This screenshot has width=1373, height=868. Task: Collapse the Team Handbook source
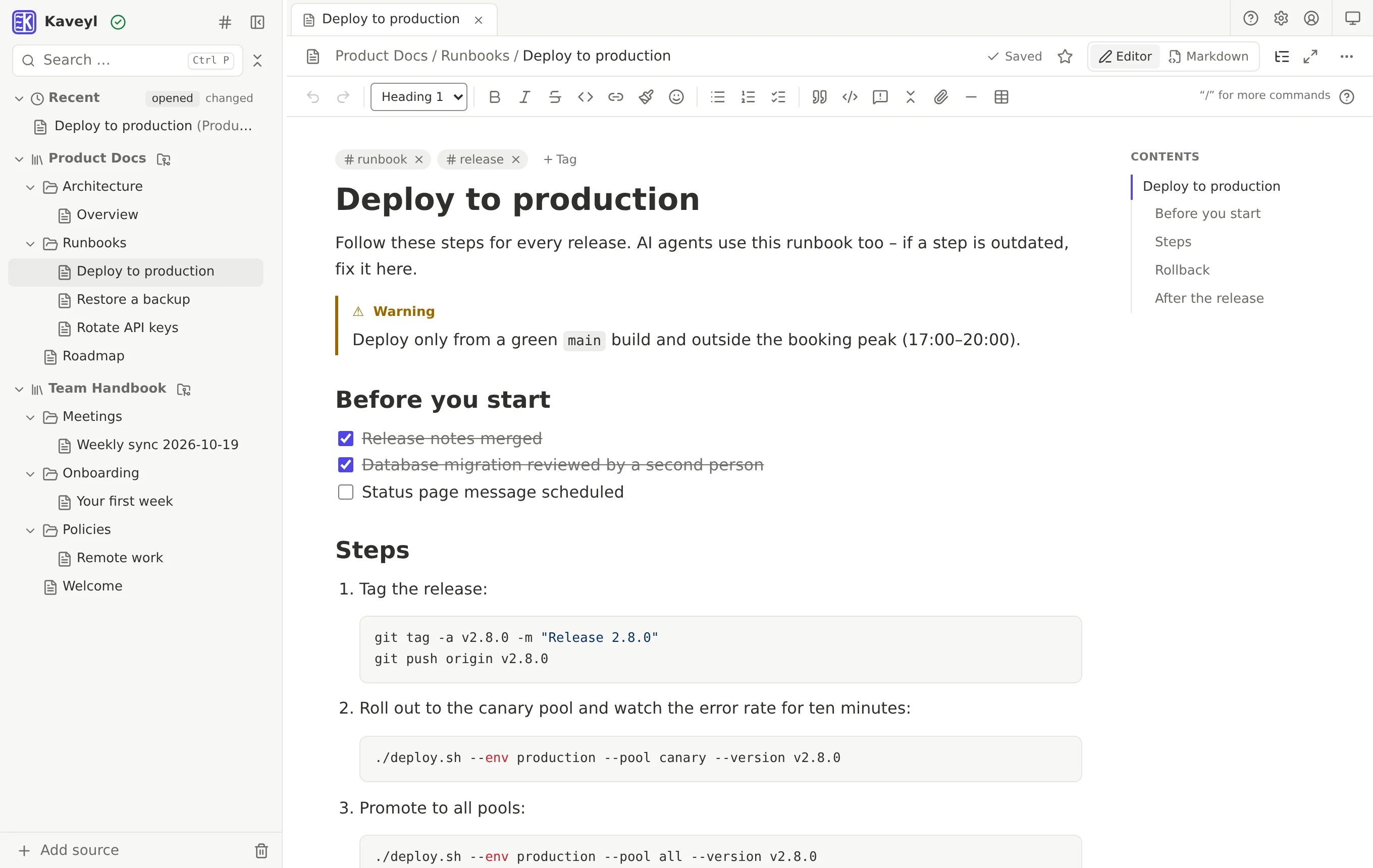[19, 389]
